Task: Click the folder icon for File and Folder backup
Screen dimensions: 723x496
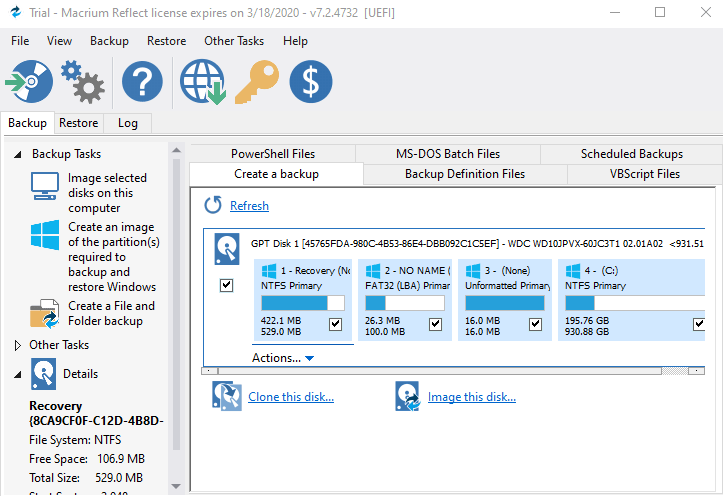Action: tap(45, 314)
